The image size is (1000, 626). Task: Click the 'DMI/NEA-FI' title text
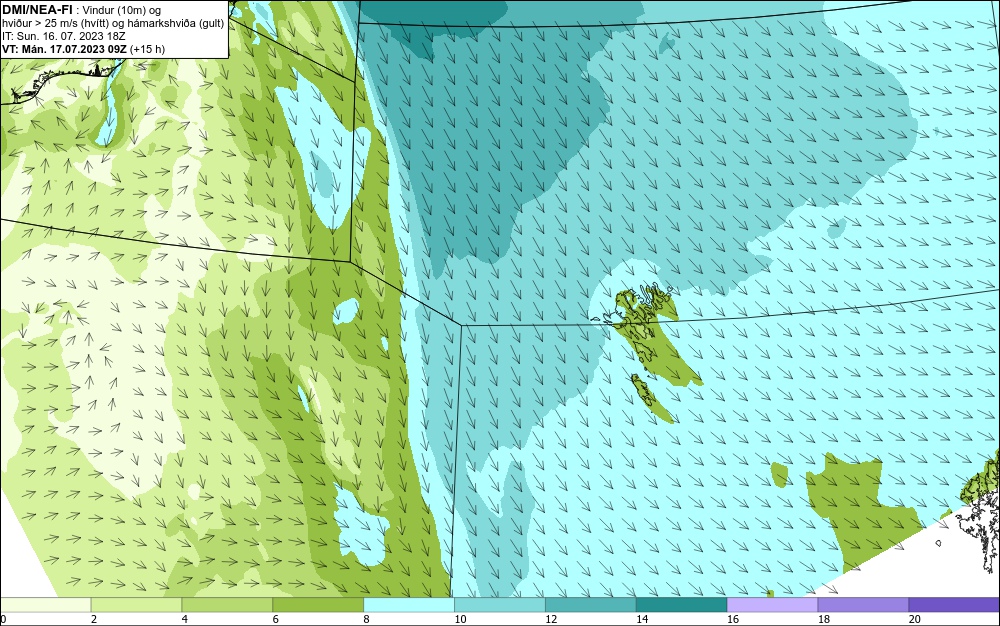tap(37, 9)
